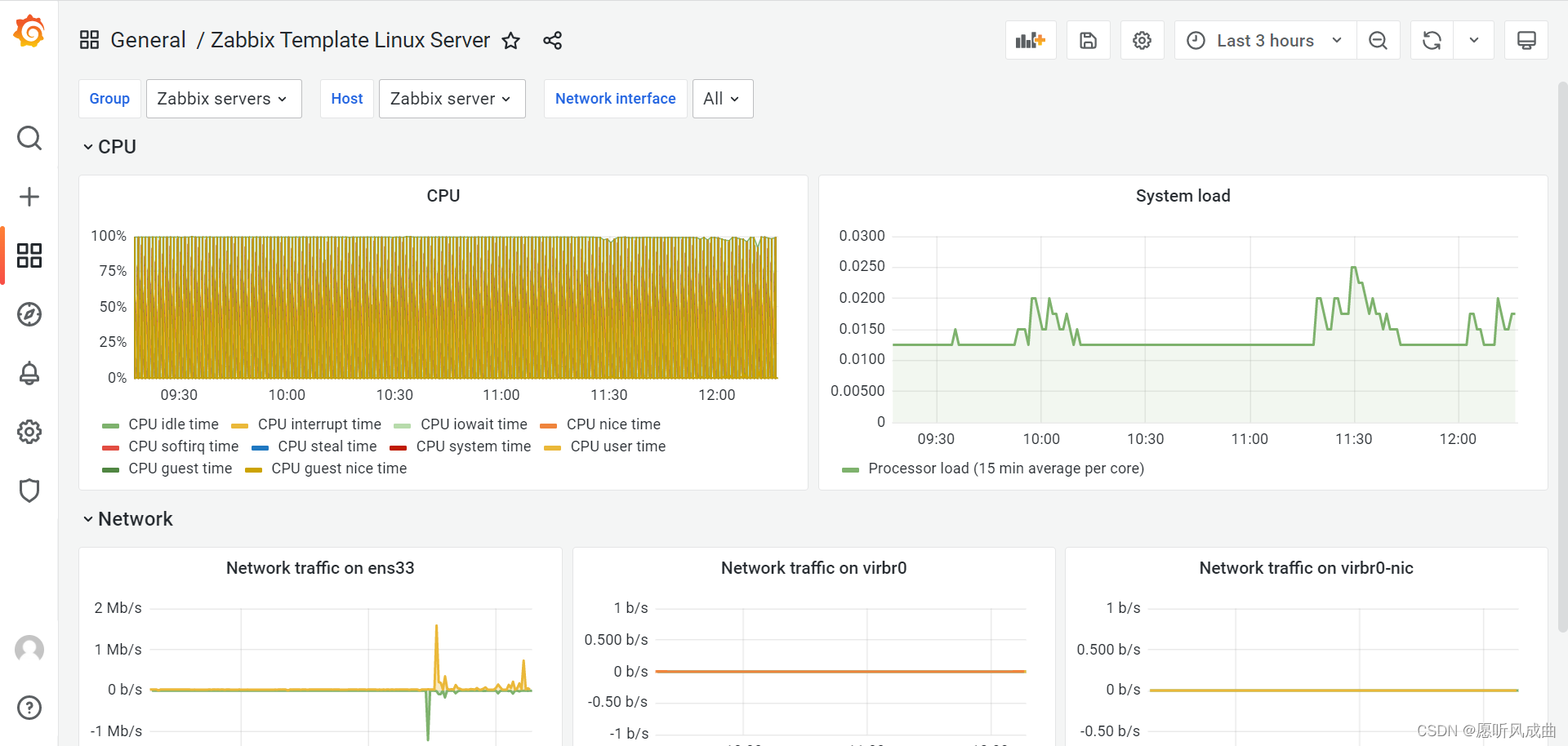Open the General folder link
The width and height of the screenshot is (1568, 746).
[x=148, y=40]
